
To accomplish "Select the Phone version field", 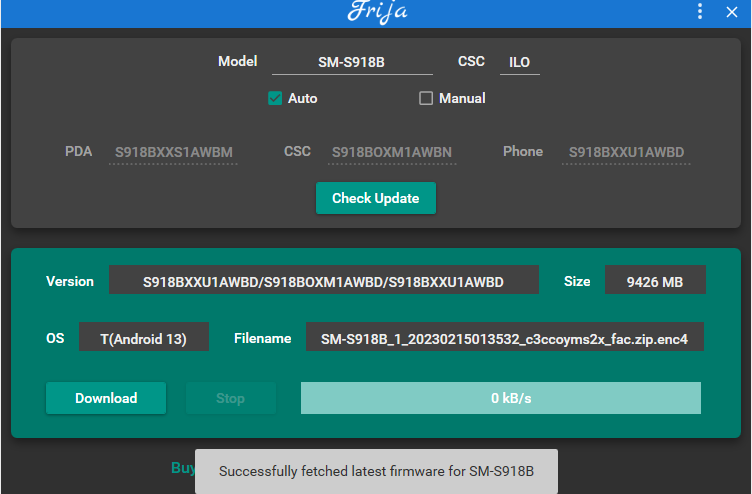I will click(627, 152).
